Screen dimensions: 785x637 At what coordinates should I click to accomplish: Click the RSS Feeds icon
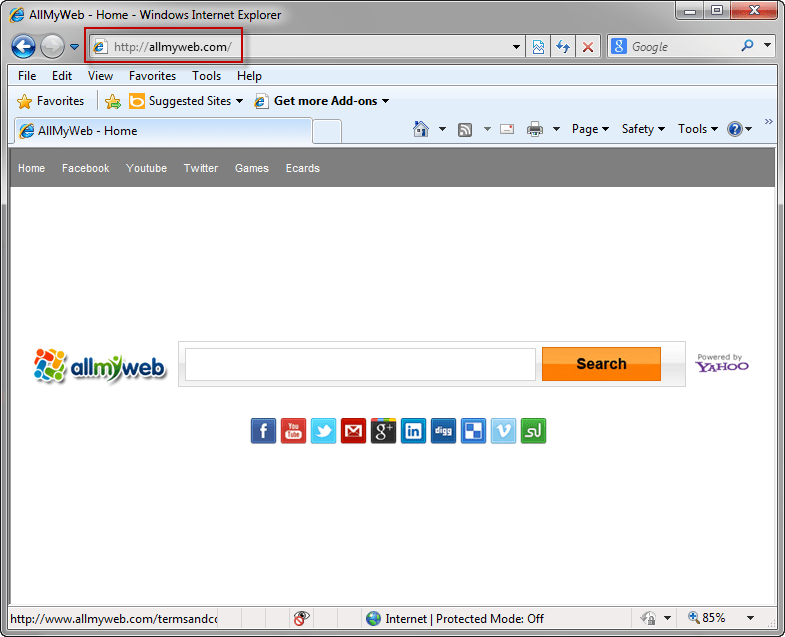click(x=465, y=130)
